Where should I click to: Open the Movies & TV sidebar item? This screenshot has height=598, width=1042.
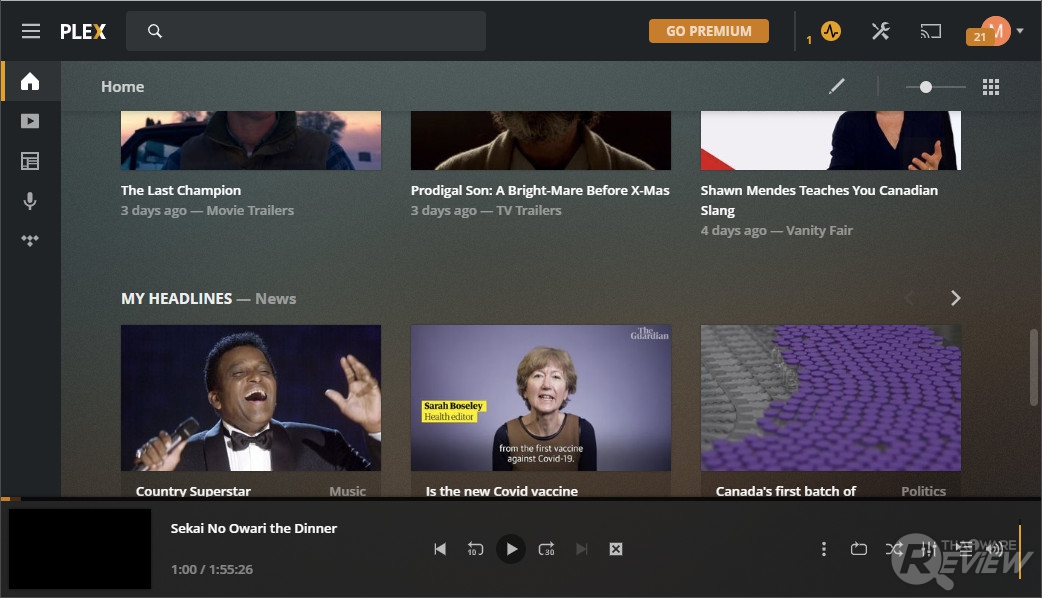point(30,121)
